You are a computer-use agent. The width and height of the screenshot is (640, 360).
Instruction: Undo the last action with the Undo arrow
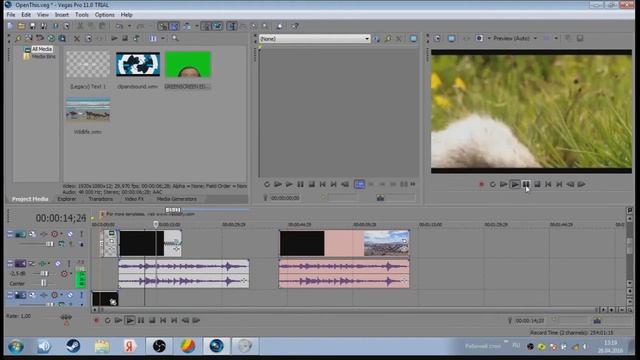click(x=119, y=26)
